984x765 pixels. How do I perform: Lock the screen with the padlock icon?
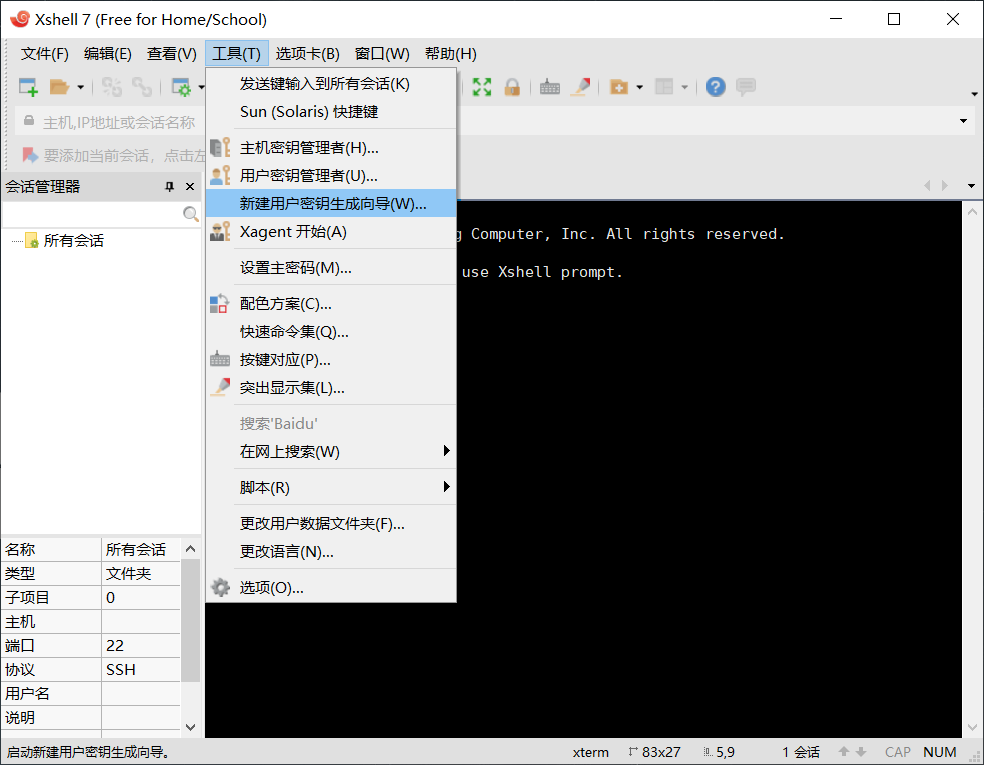click(512, 87)
